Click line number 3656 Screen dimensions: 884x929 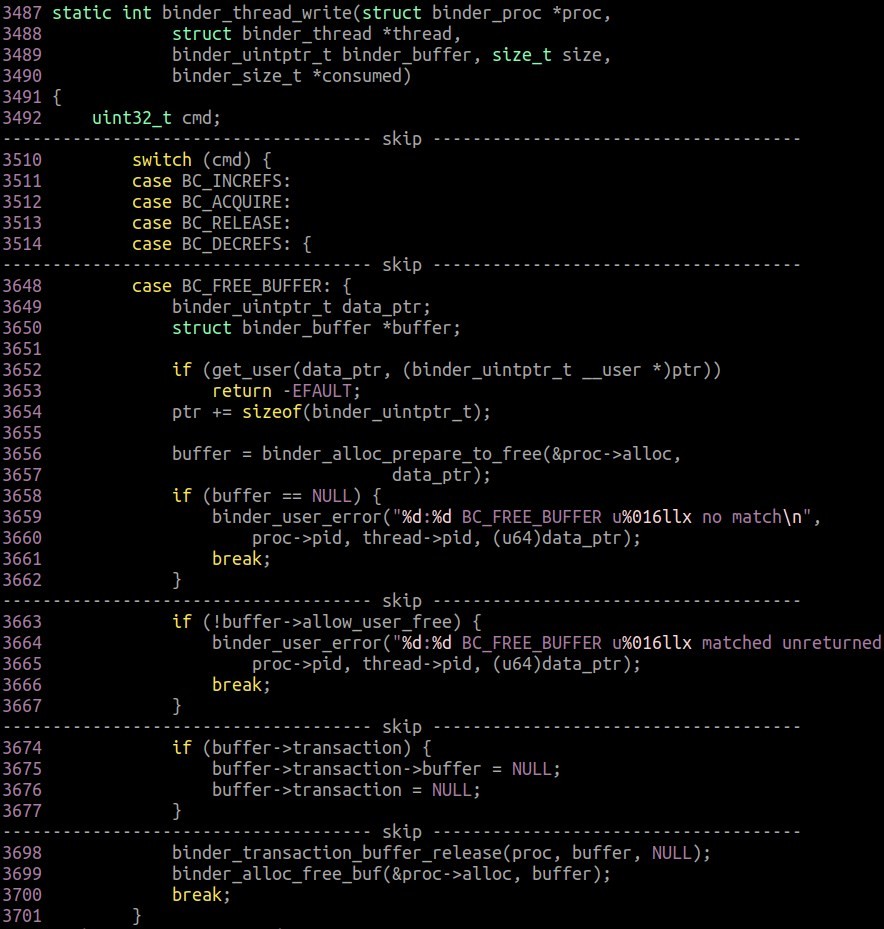22,454
